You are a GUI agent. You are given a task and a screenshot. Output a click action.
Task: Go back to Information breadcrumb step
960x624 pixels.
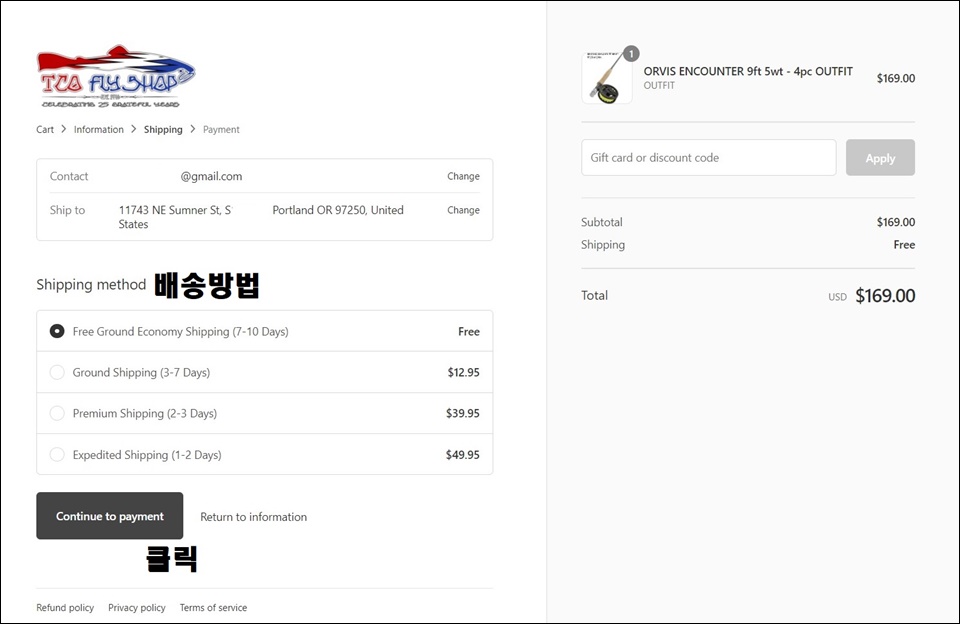(x=99, y=129)
